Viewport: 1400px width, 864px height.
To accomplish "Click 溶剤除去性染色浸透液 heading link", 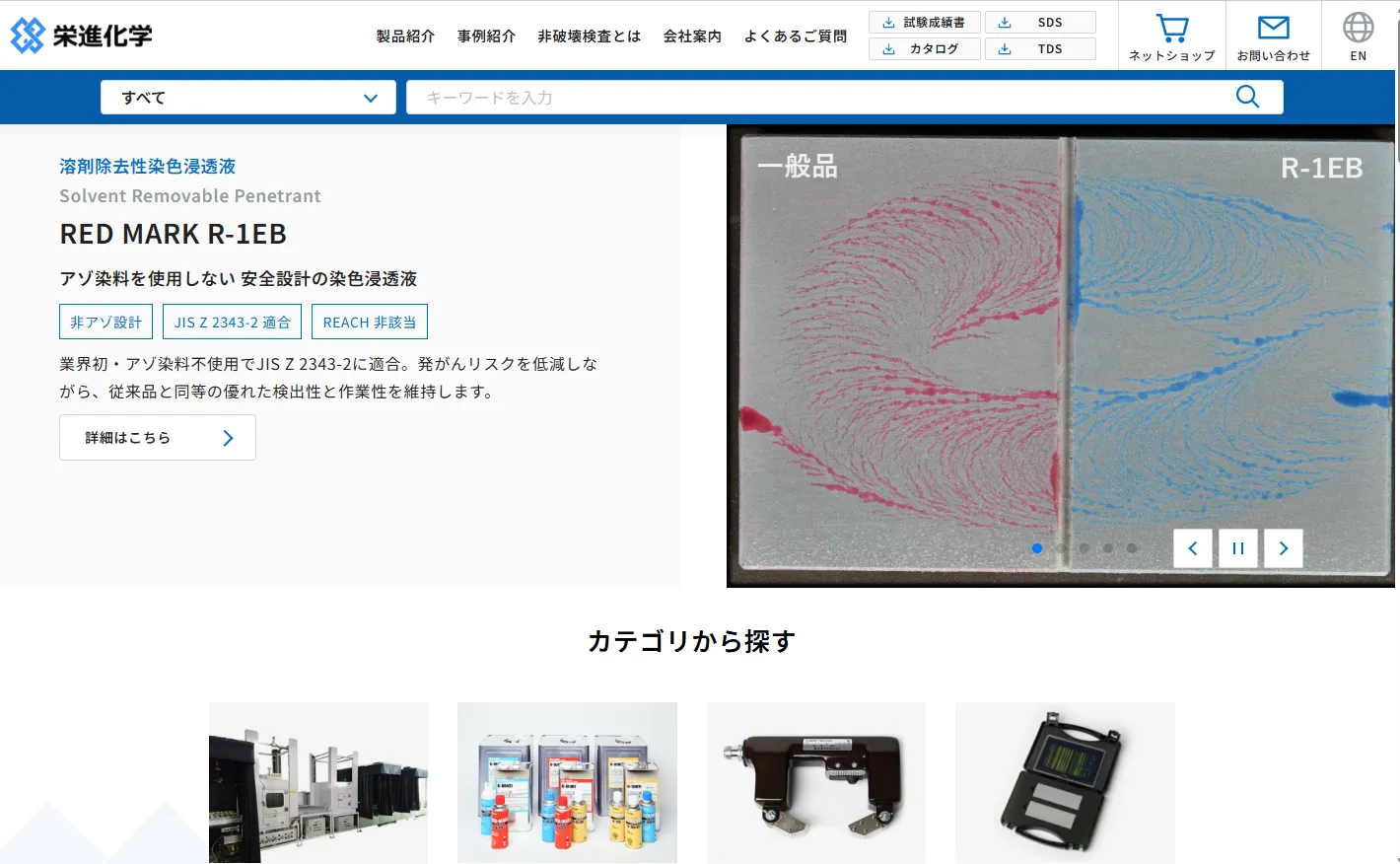I will pyautogui.click(x=148, y=167).
